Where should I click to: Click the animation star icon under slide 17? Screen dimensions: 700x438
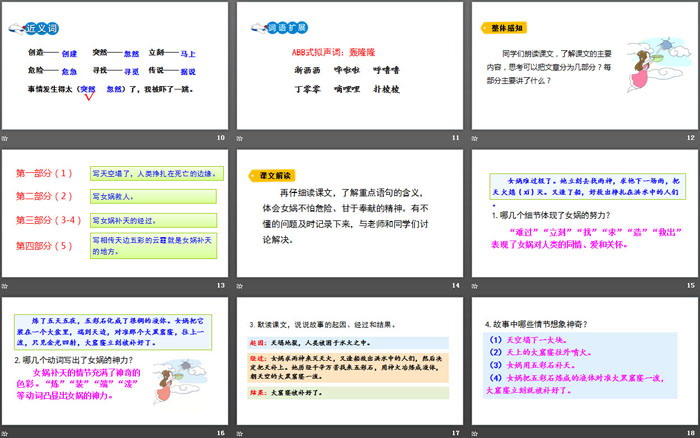point(240,433)
